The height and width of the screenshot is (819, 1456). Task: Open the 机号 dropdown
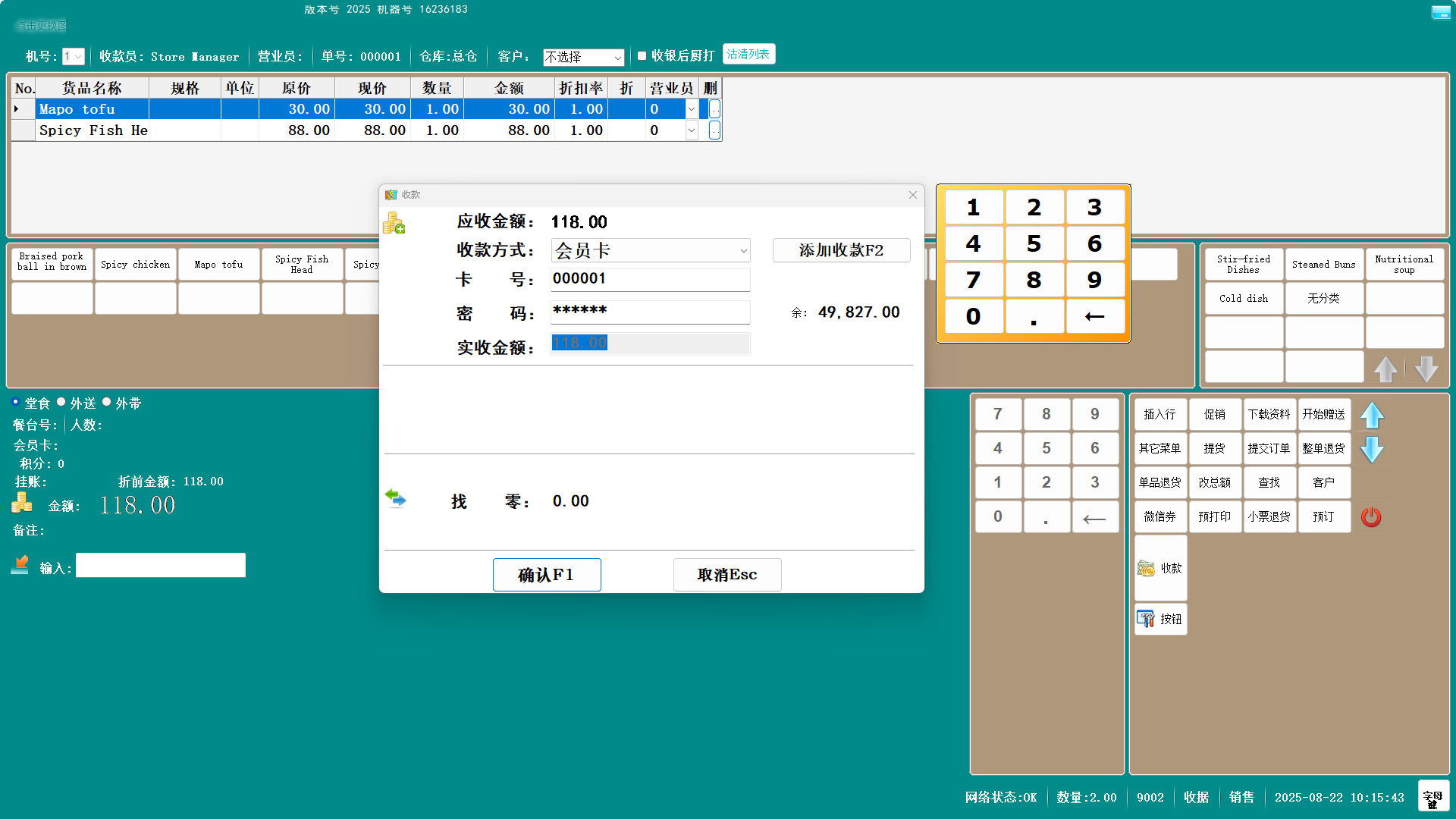tap(73, 57)
